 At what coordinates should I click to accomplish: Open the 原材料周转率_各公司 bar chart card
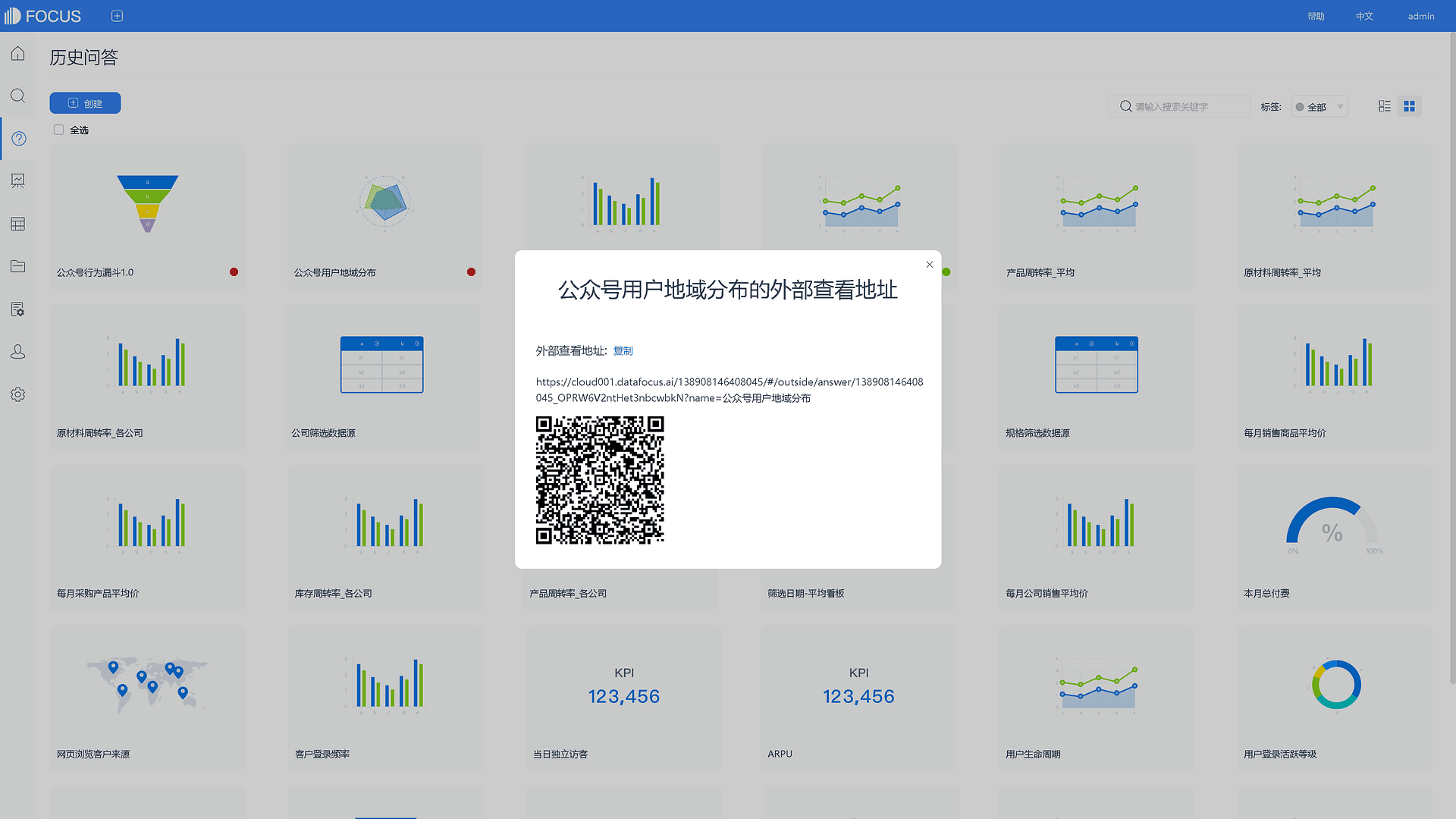point(147,378)
